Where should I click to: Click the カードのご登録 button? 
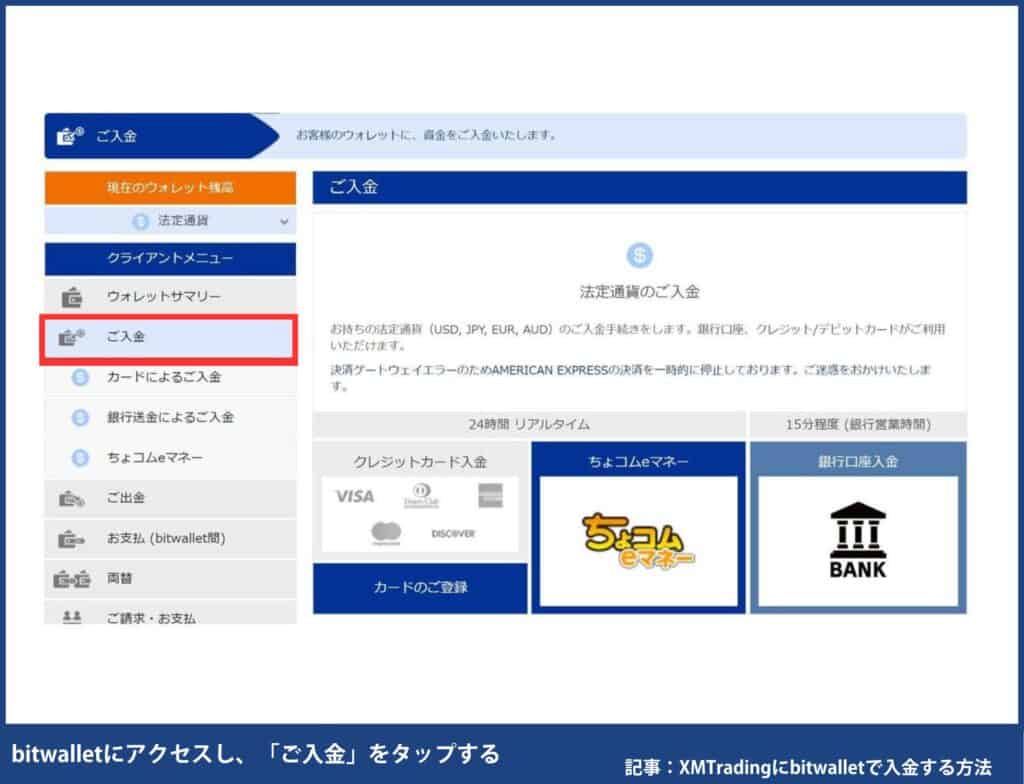click(420, 587)
